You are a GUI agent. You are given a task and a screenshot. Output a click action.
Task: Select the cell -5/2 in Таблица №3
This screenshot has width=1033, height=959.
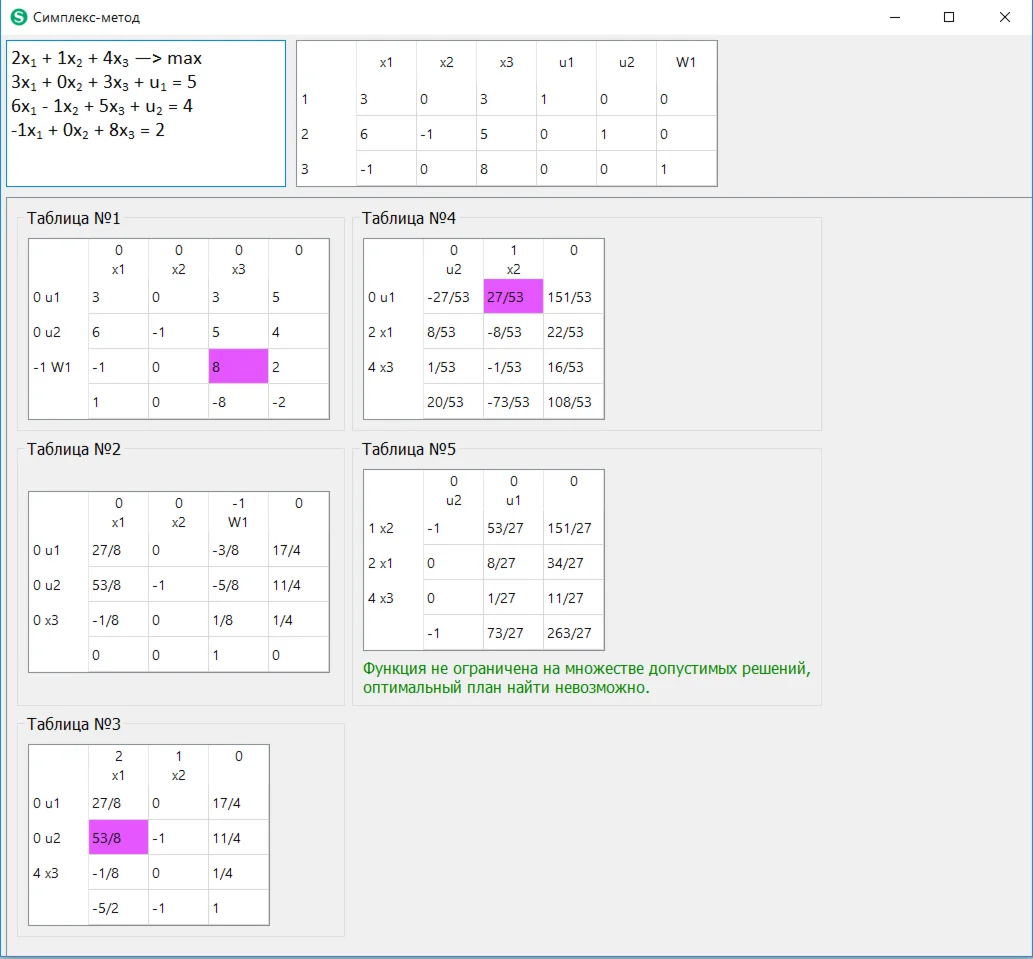(x=118, y=908)
